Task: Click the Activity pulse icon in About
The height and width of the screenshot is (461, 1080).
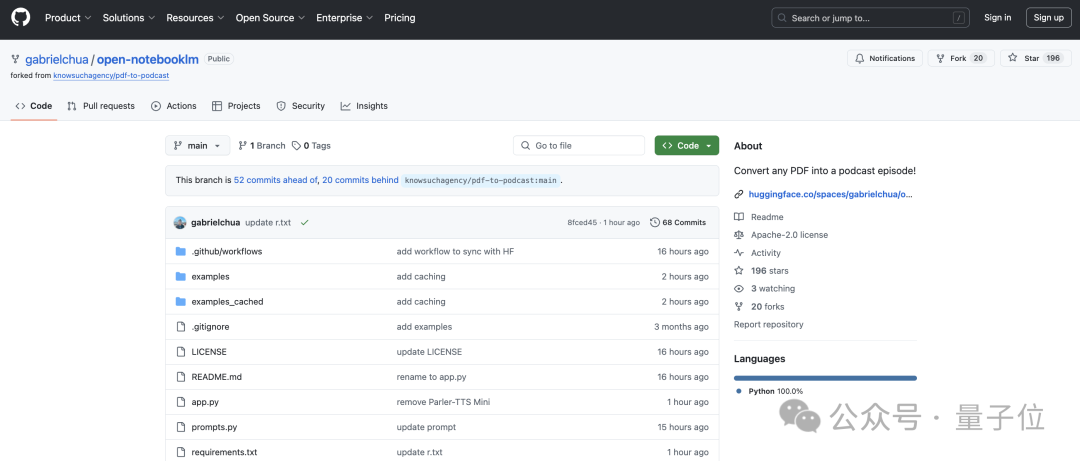Action: (x=739, y=253)
